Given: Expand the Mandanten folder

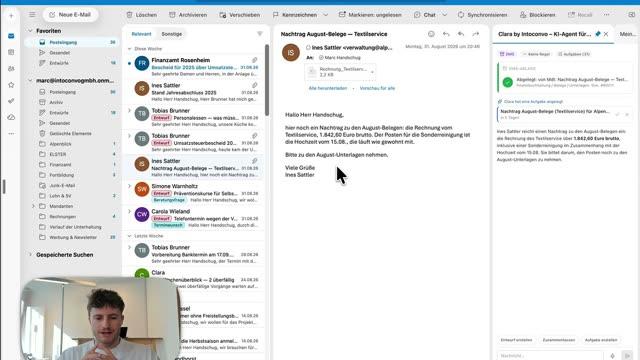Looking at the screenshot, I should [33, 206].
